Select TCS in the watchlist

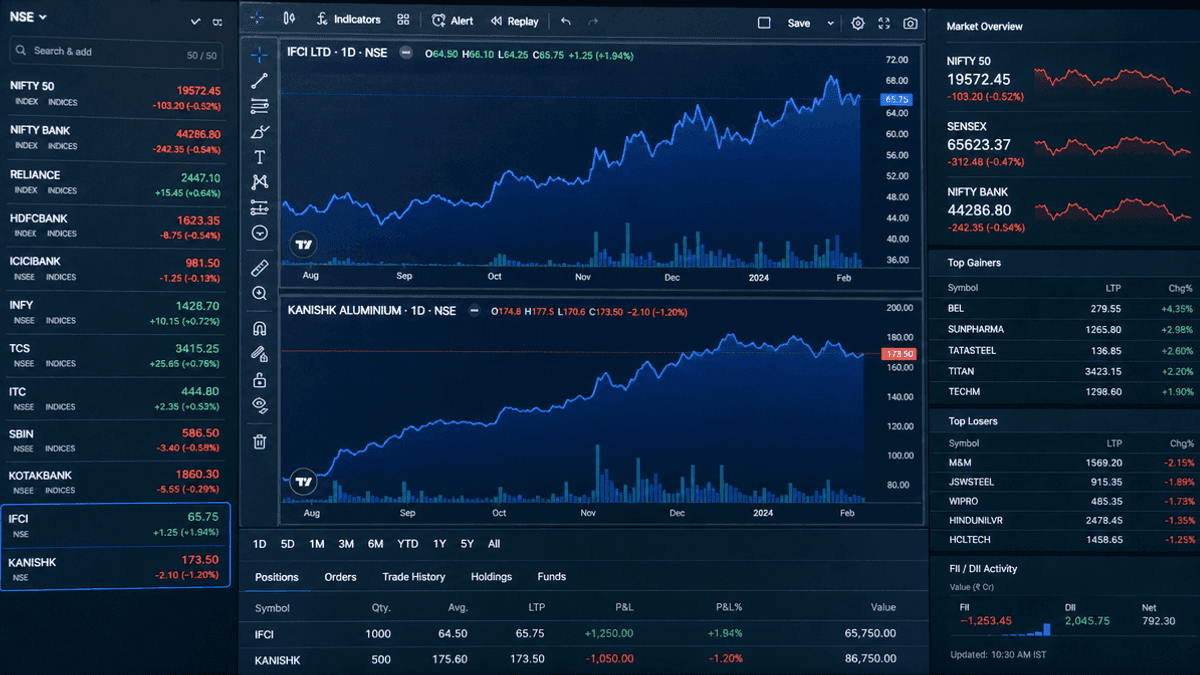click(x=116, y=356)
